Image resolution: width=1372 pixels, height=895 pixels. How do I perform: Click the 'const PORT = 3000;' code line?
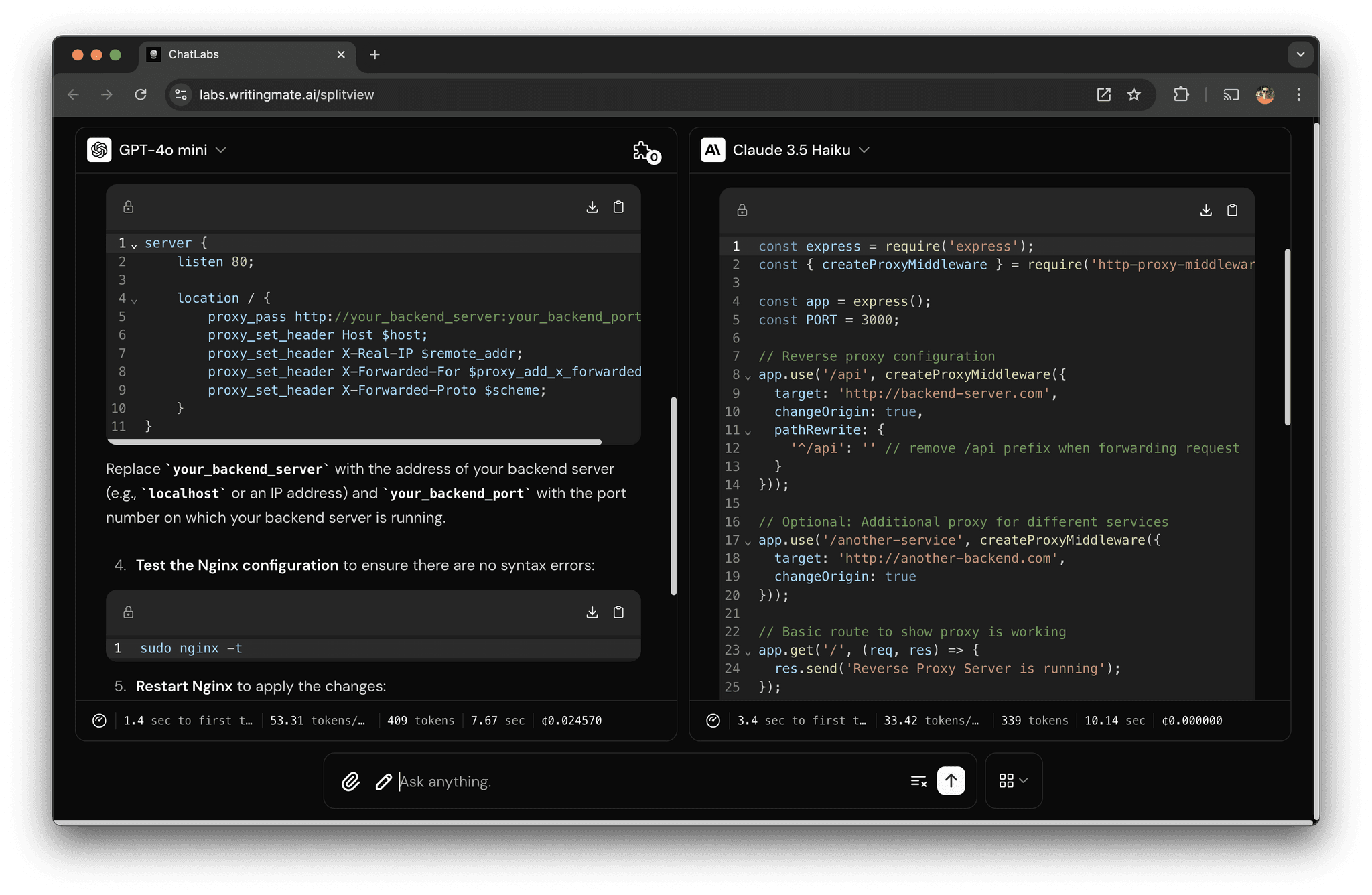[829, 320]
